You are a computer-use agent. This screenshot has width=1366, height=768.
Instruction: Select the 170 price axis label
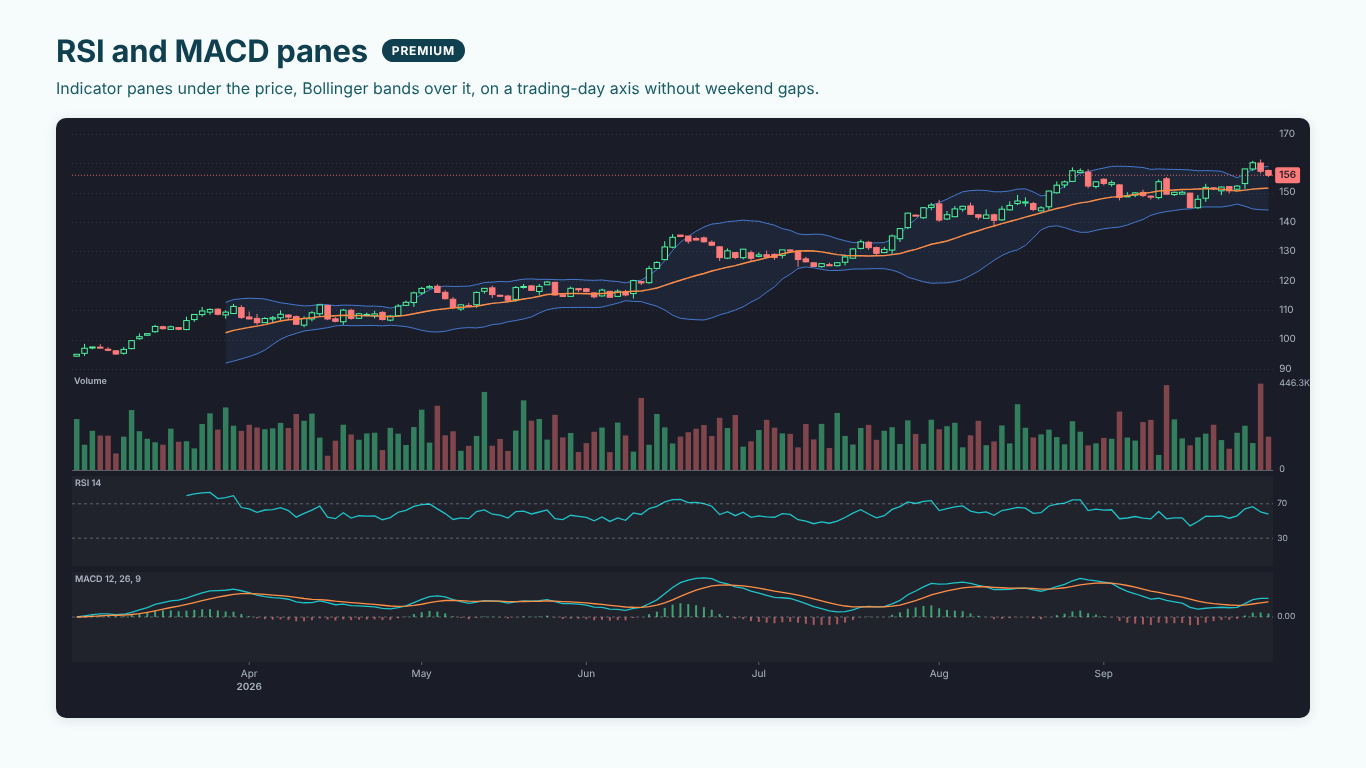(1286, 134)
